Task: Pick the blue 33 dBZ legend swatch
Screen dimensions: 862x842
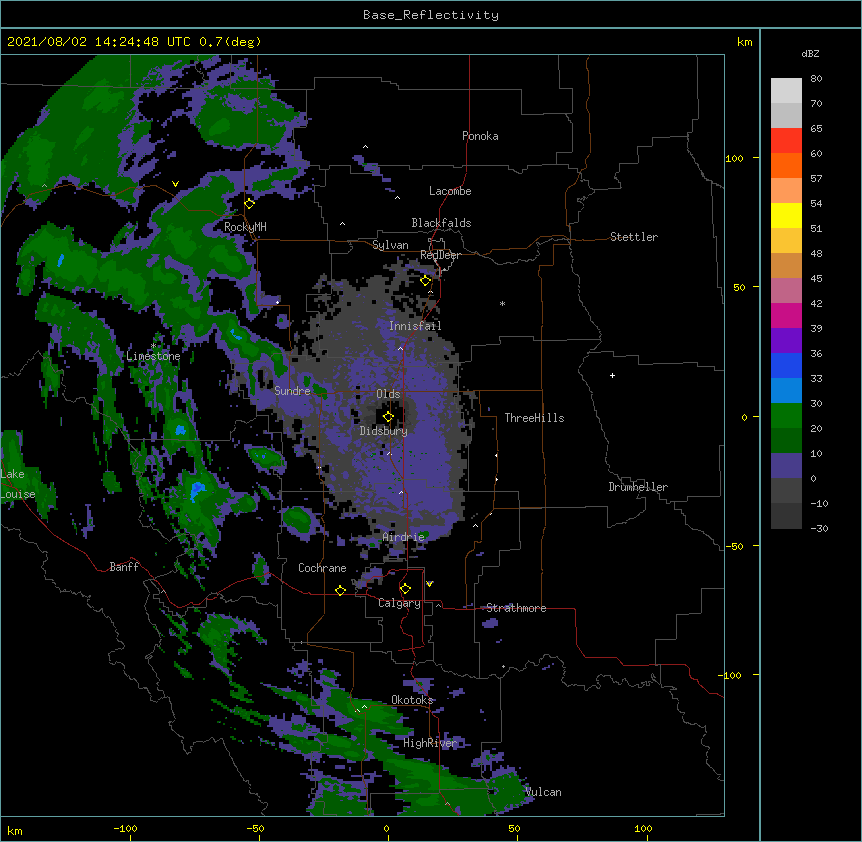Action: (x=786, y=365)
